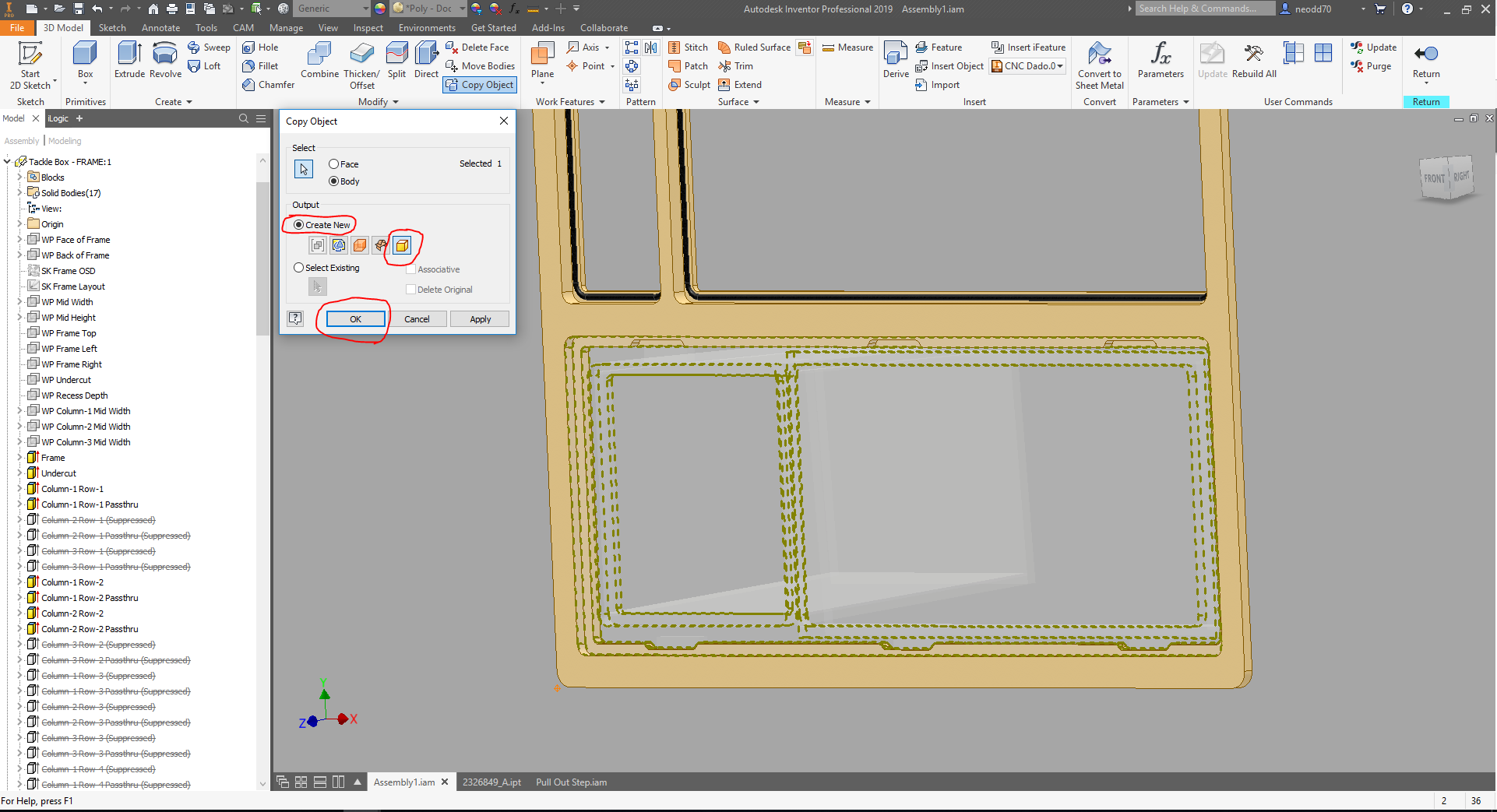Open the Combine tool

click(319, 60)
